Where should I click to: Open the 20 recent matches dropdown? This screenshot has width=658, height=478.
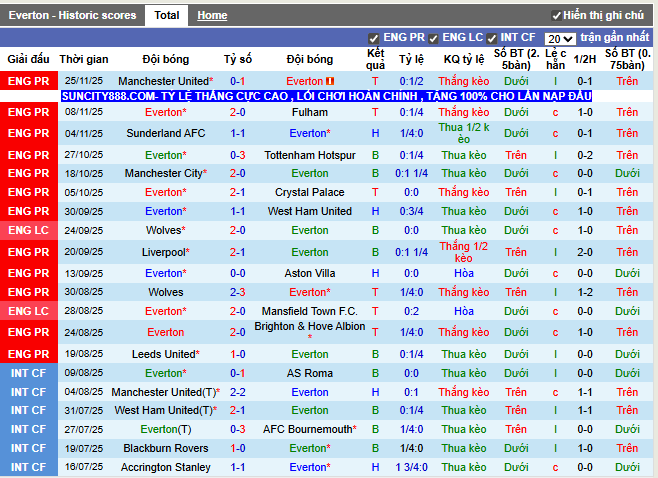tap(560, 38)
